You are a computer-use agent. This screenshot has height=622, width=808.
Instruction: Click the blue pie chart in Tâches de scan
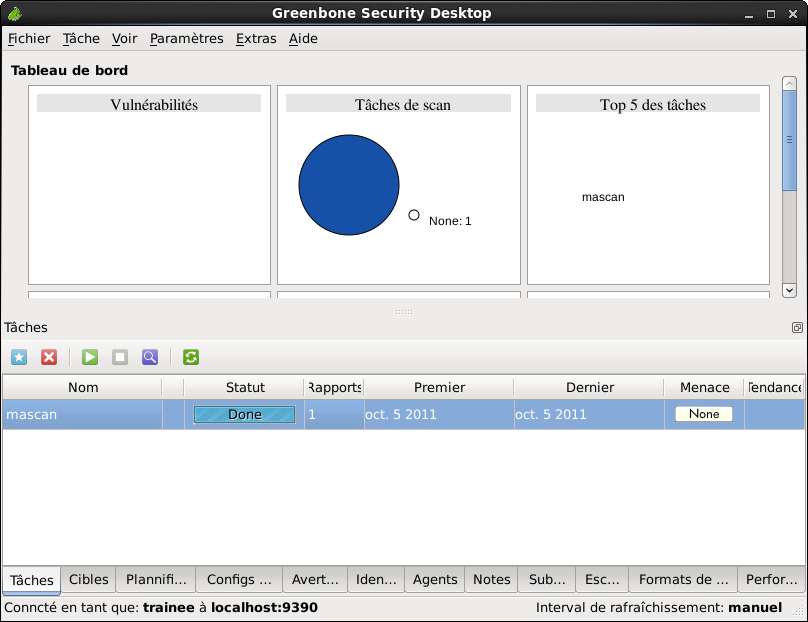349,185
